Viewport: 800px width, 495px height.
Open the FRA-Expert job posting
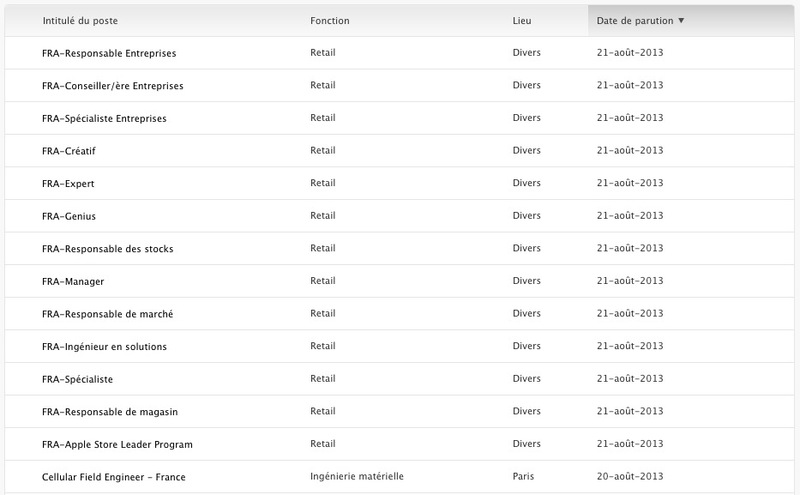(x=68, y=184)
